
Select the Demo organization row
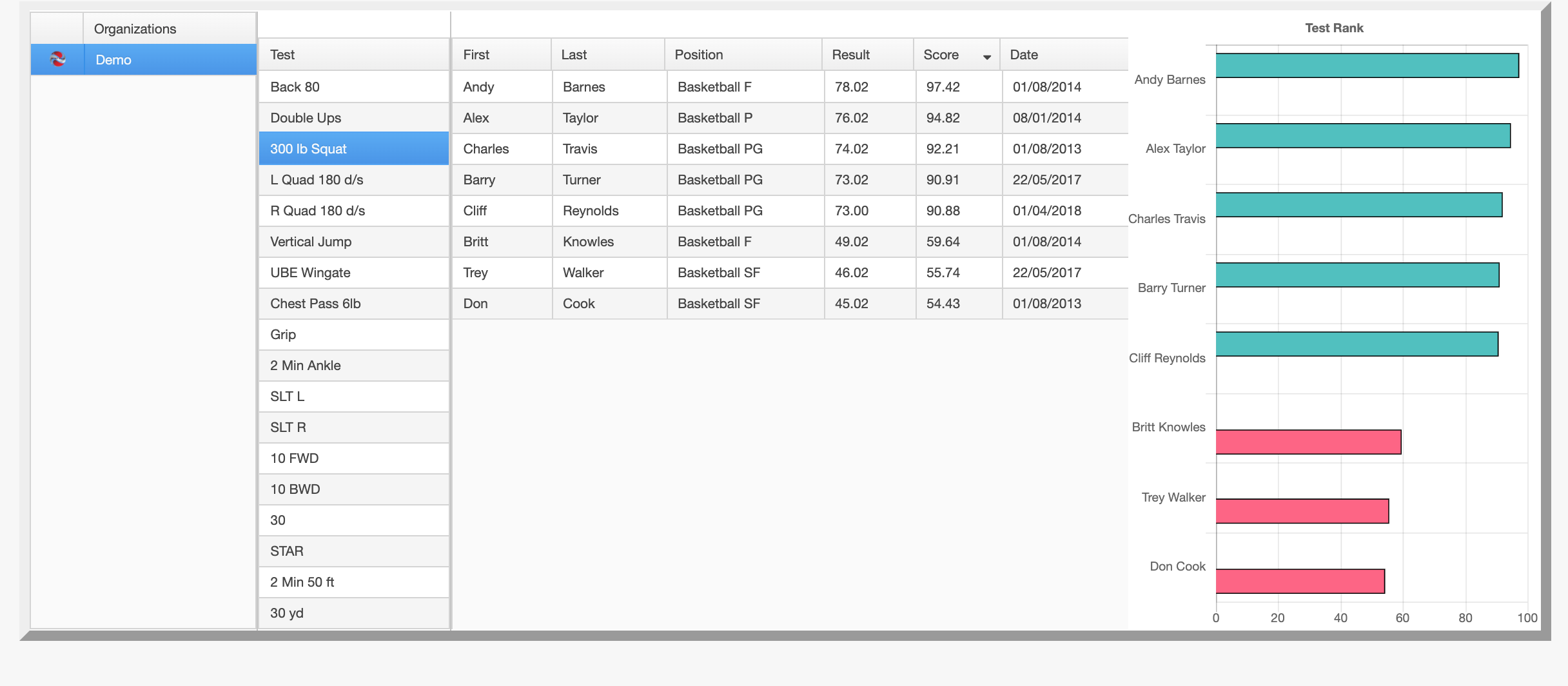point(169,60)
